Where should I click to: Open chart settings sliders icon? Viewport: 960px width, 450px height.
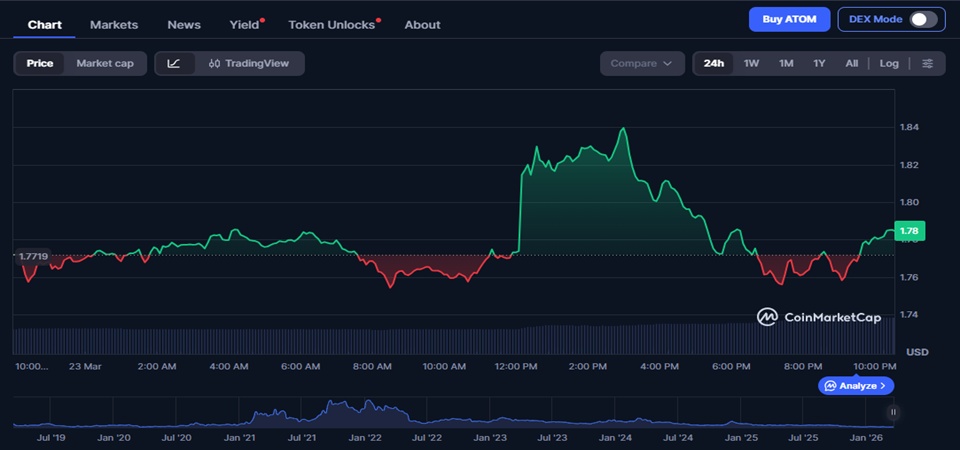click(928, 64)
